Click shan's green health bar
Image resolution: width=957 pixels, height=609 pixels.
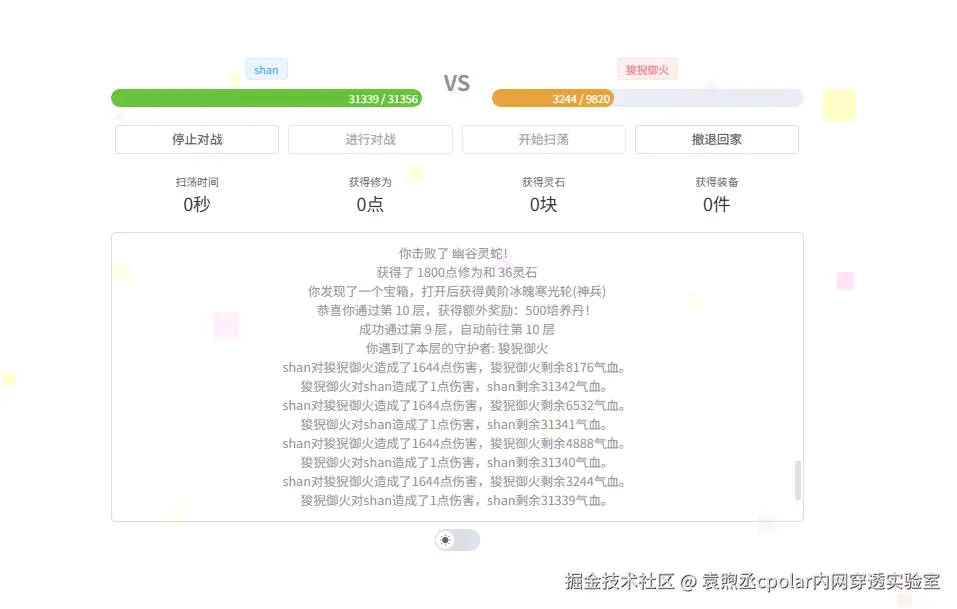pos(266,98)
